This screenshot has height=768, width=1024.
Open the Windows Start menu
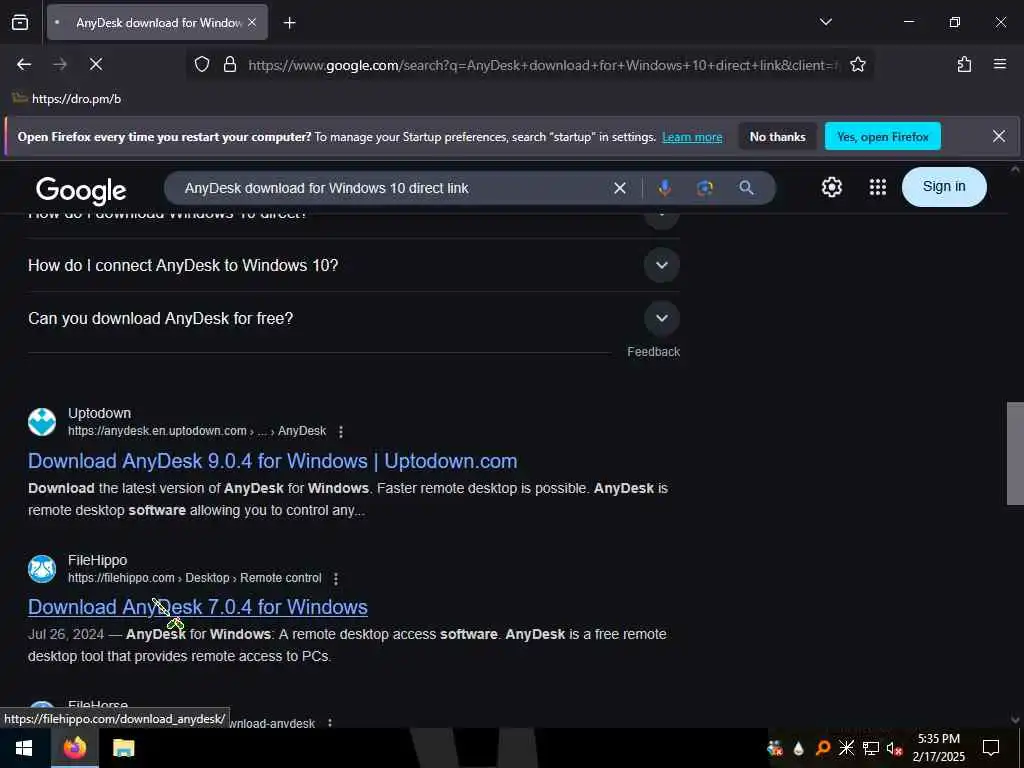(24, 748)
